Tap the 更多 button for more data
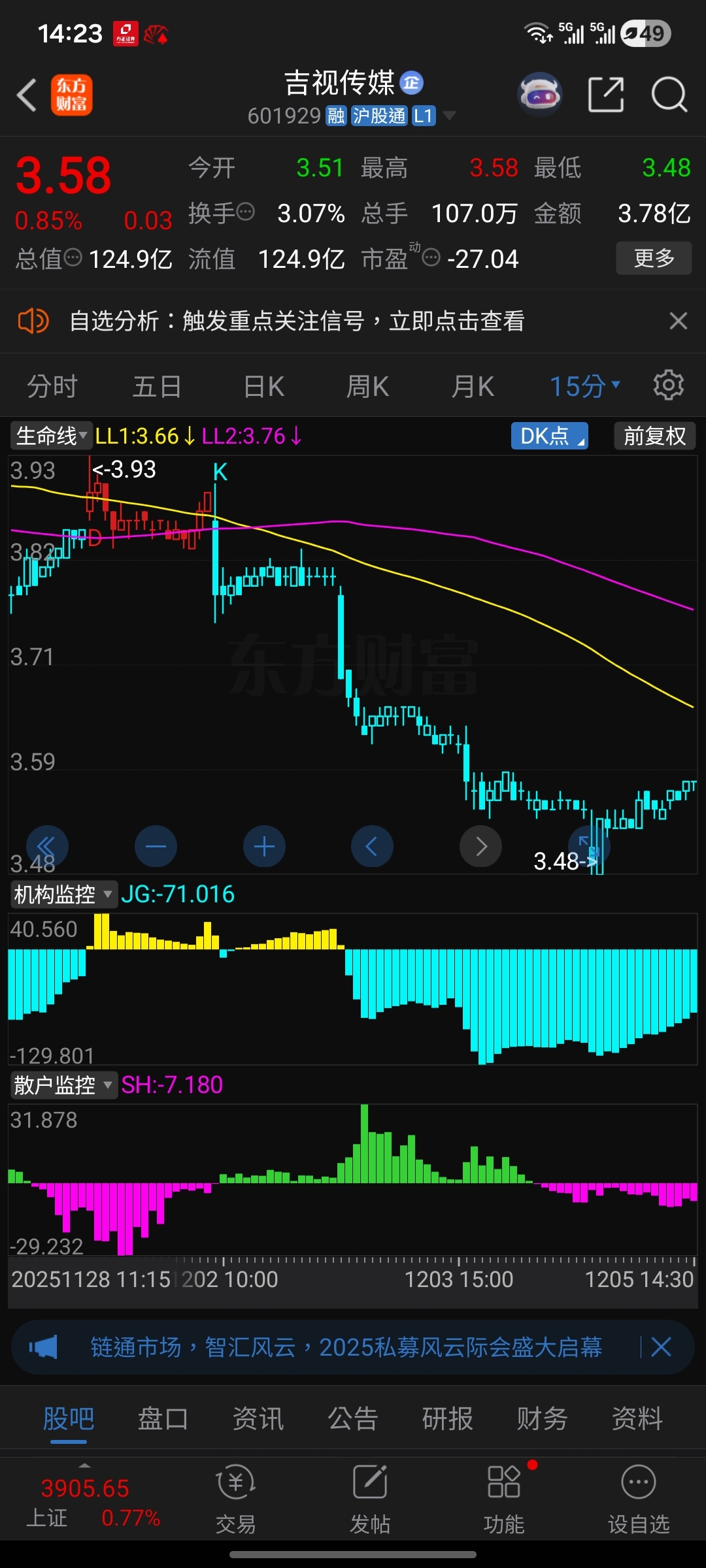Image resolution: width=706 pixels, height=1568 pixels. [654, 258]
